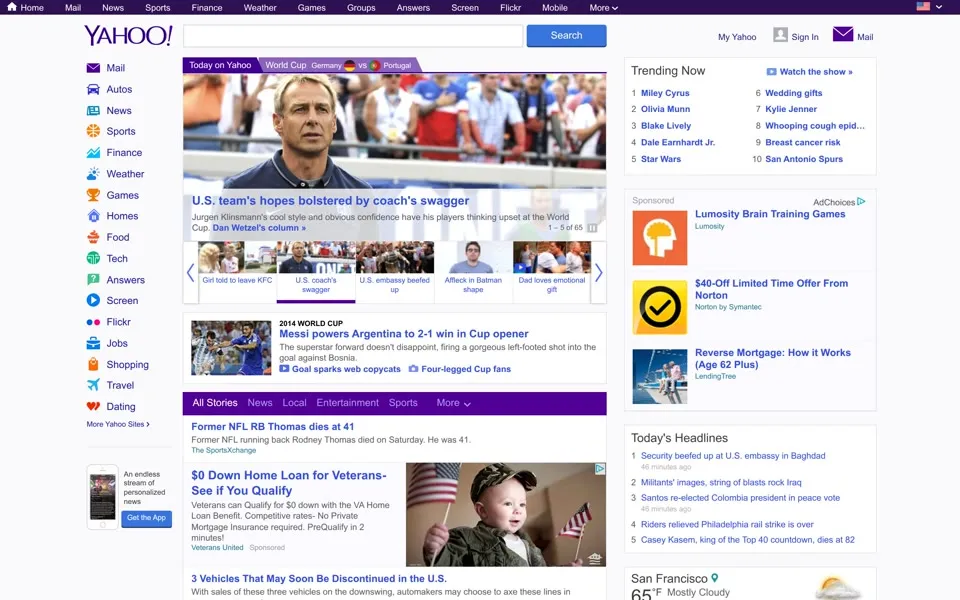Screen dimensions: 960x600
Task: Click the Yahoo logo
Action: point(128,36)
